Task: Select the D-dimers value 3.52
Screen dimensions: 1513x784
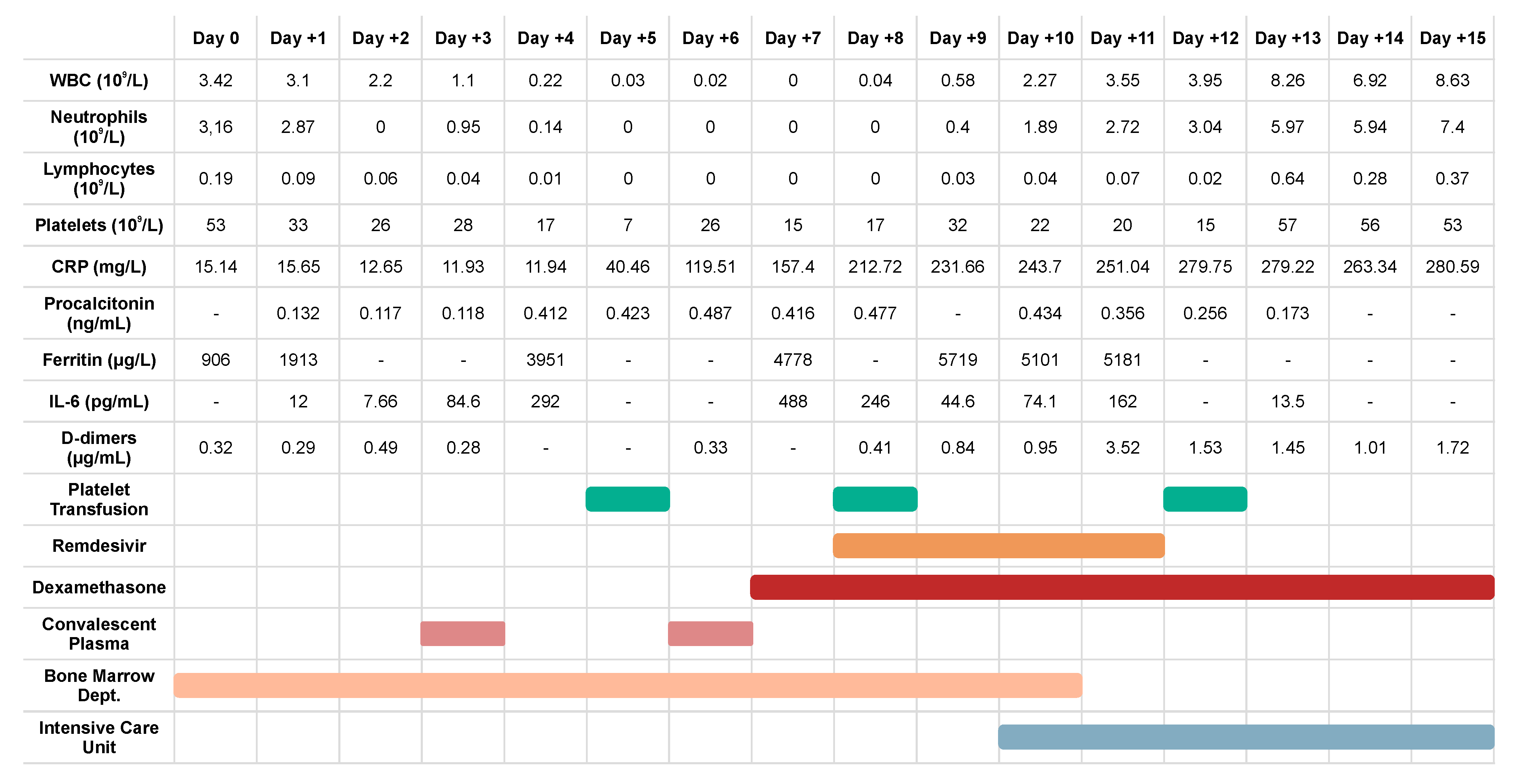Action: coord(1122,448)
